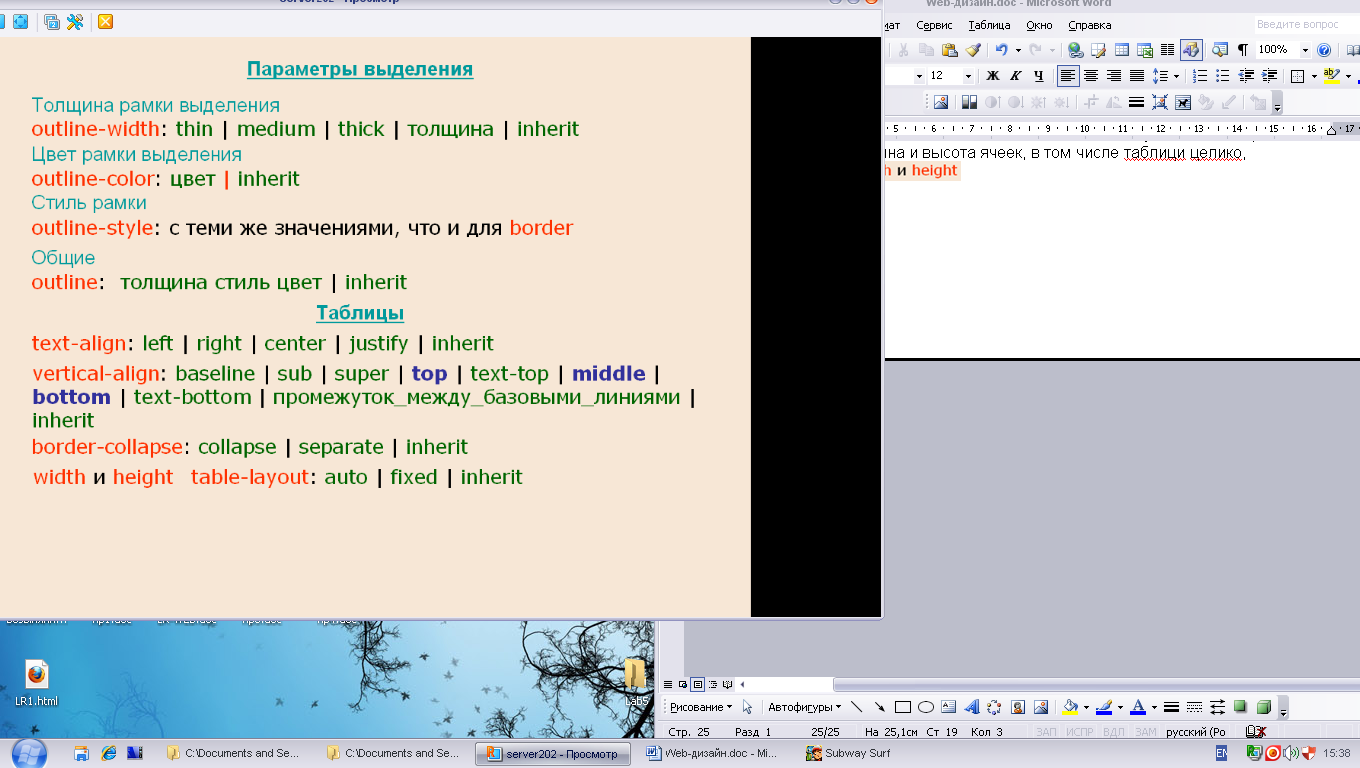
Task: Toggle Drawing toolbar button in Word Standard toolbar
Action: (x=1191, y=50)
